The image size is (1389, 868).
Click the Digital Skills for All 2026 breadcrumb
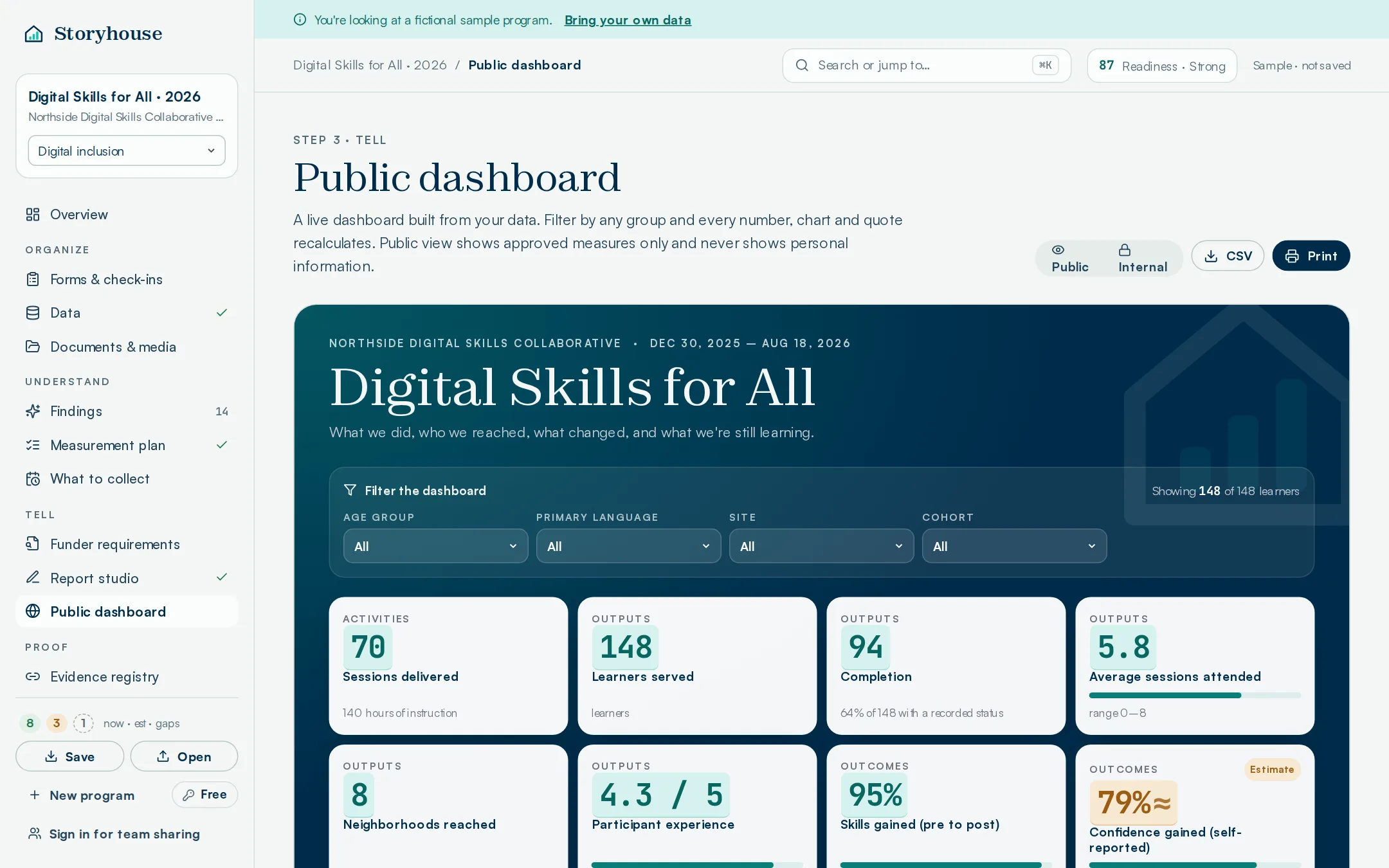point(370,65)
